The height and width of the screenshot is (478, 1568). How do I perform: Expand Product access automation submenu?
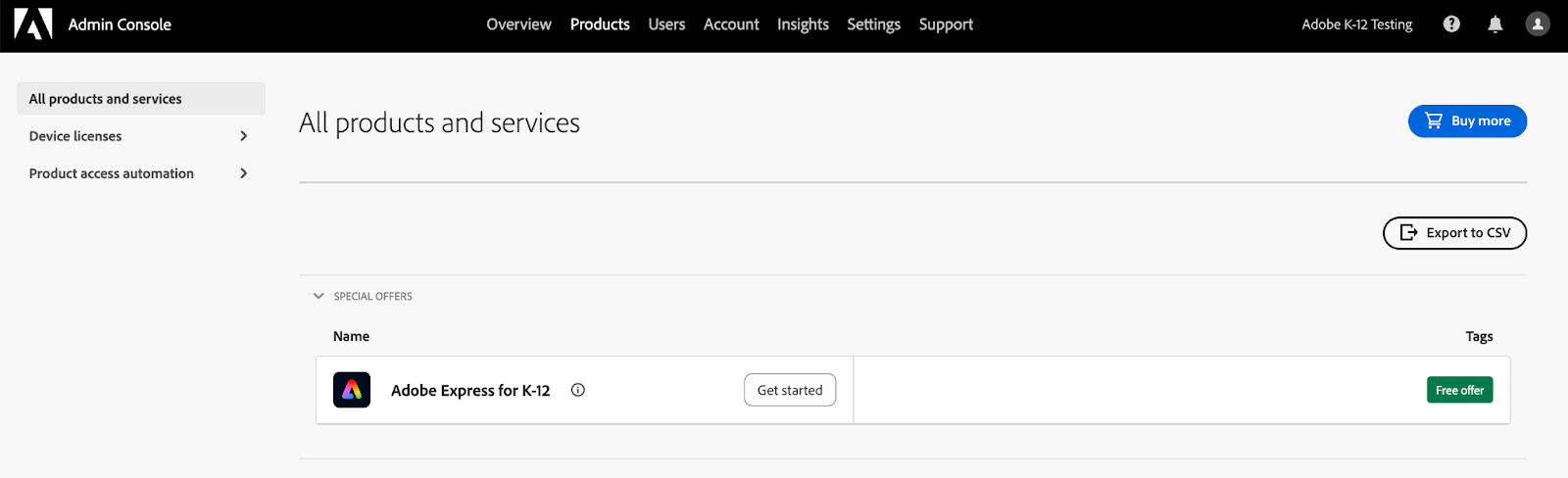[x=244, y=173]
